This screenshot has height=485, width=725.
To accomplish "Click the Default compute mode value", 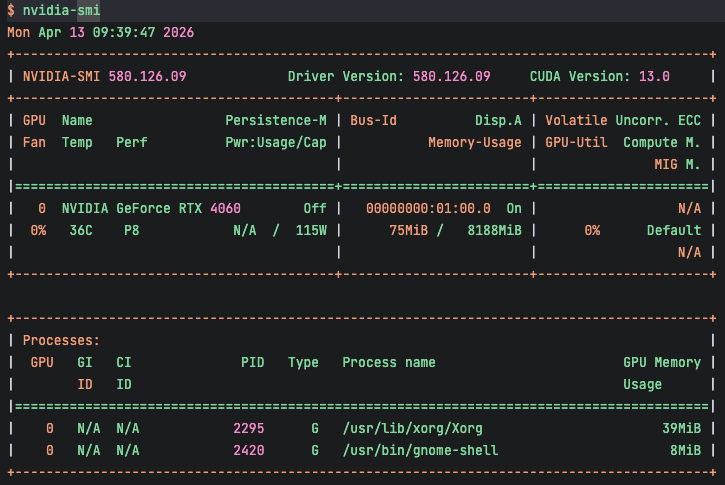I will (673, 230).
